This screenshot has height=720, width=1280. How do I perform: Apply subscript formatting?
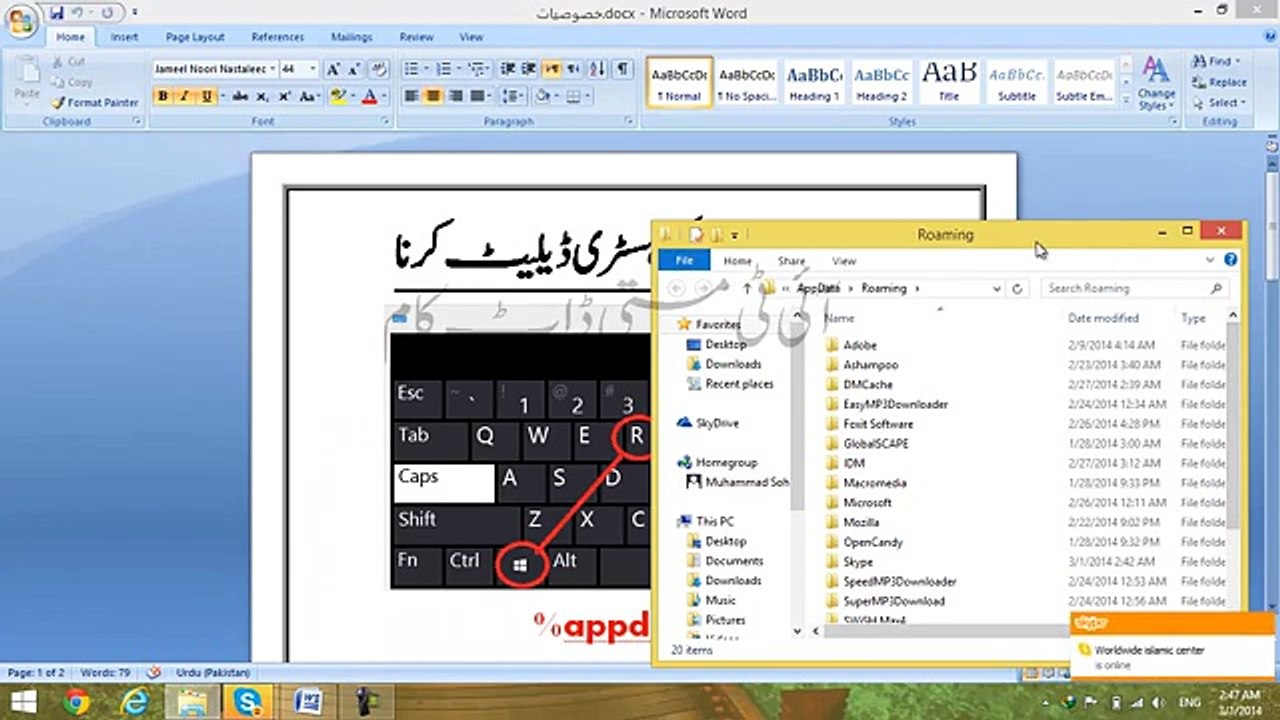[x=263, y=97]
